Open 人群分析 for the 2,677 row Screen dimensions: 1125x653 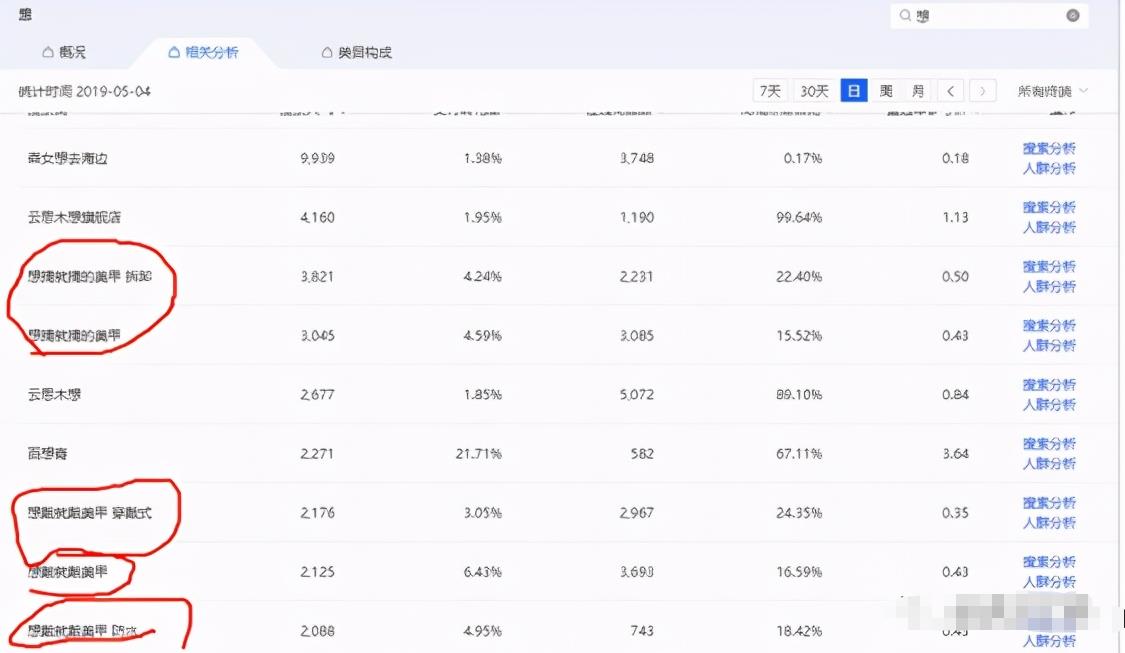pos(1049,405)
